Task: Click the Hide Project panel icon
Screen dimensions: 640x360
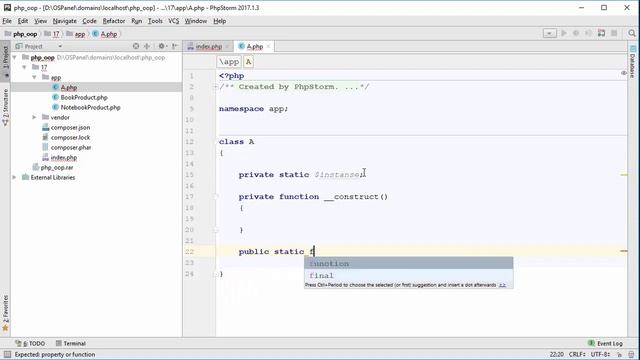Action: click(175, 47)
